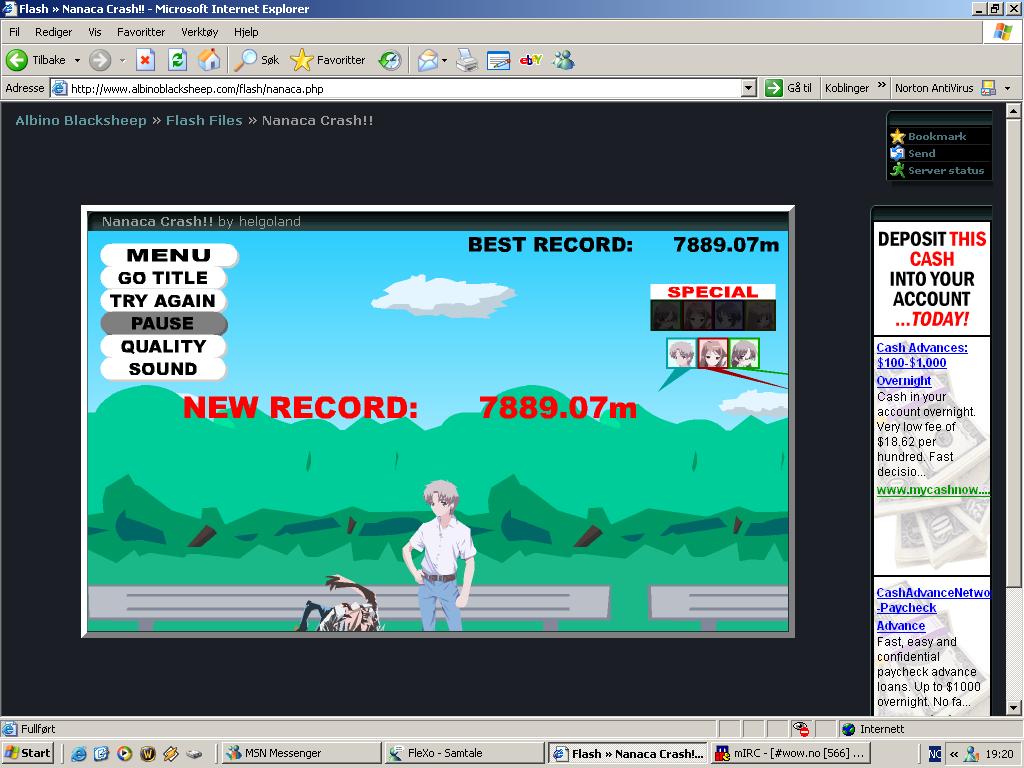Viewport: 1024px width, 768px height.
Task: Click the popup blocked status bar icon
Action: tap(801, 729)
